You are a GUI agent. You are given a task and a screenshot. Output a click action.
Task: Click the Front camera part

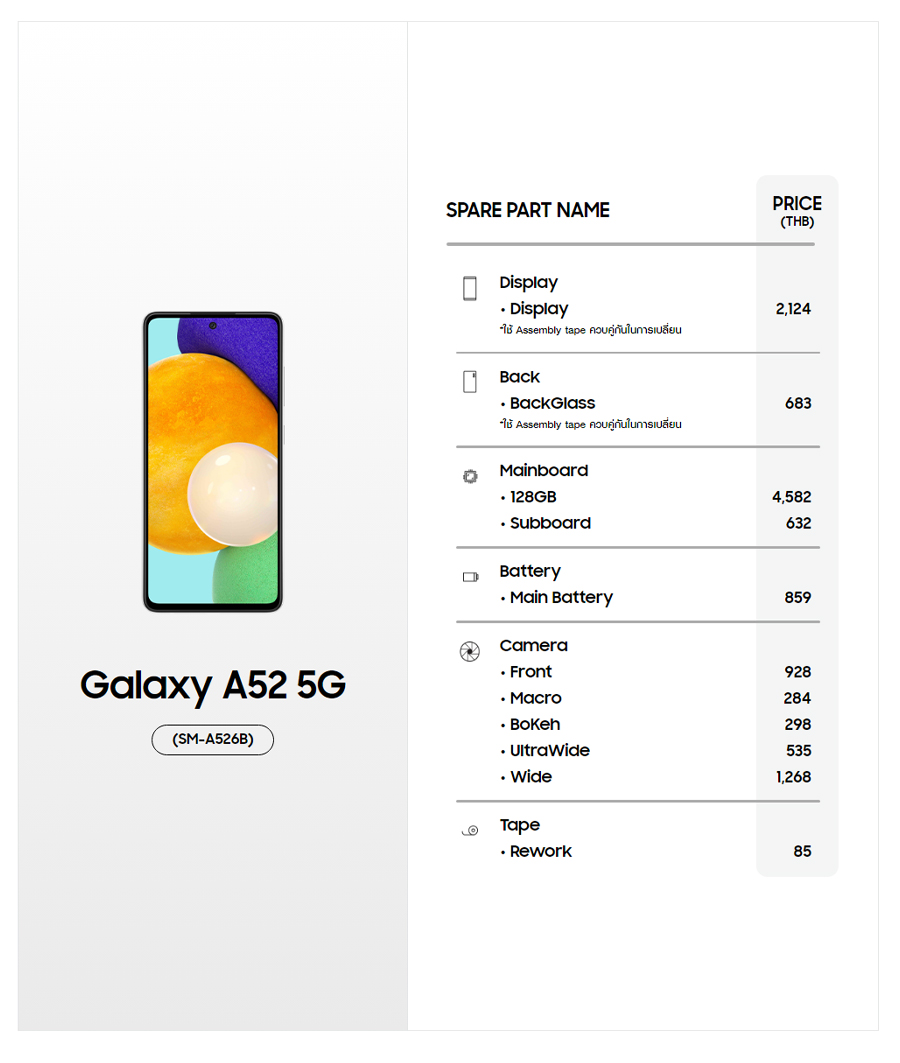530,672
